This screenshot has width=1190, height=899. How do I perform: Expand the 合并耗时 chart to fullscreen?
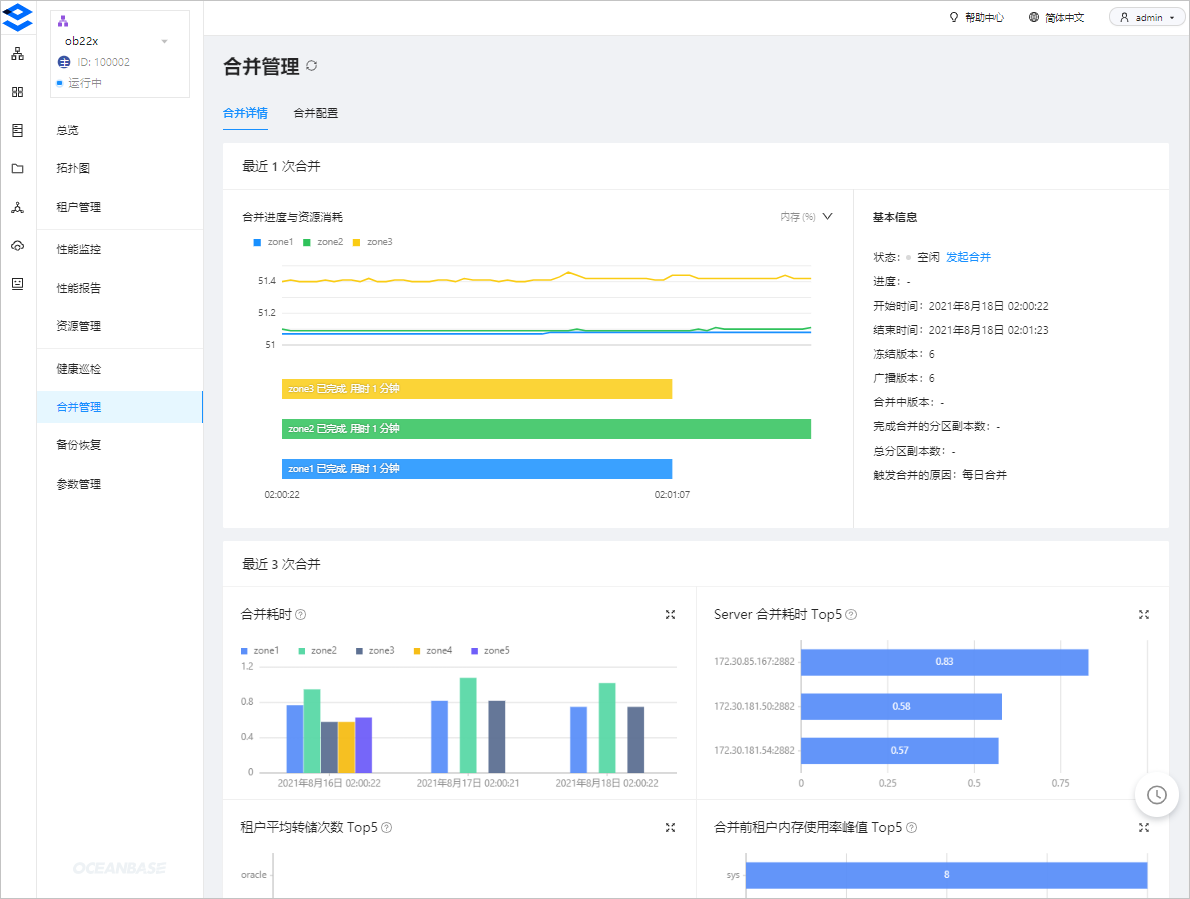click(671, 615)
